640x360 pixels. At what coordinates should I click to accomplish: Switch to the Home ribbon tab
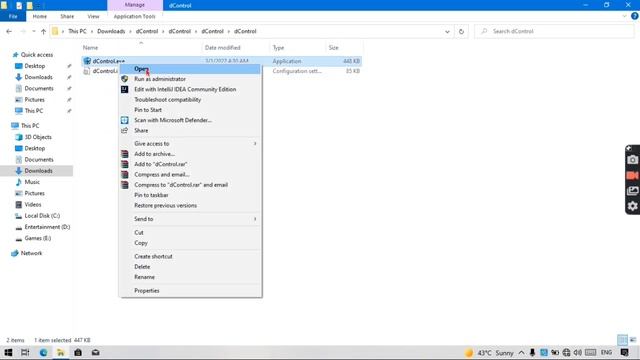click(x=40, y=16)
